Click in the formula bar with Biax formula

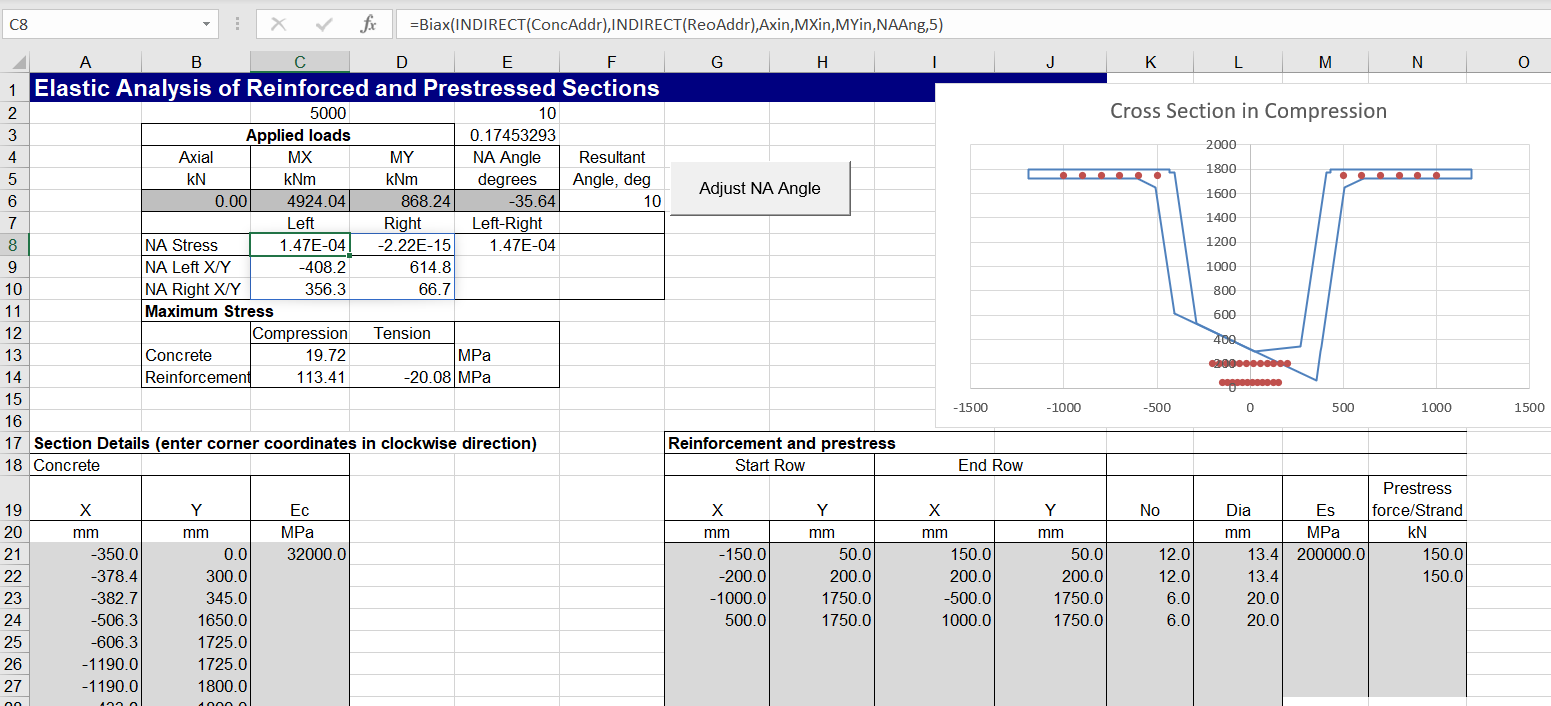(900, 24)
